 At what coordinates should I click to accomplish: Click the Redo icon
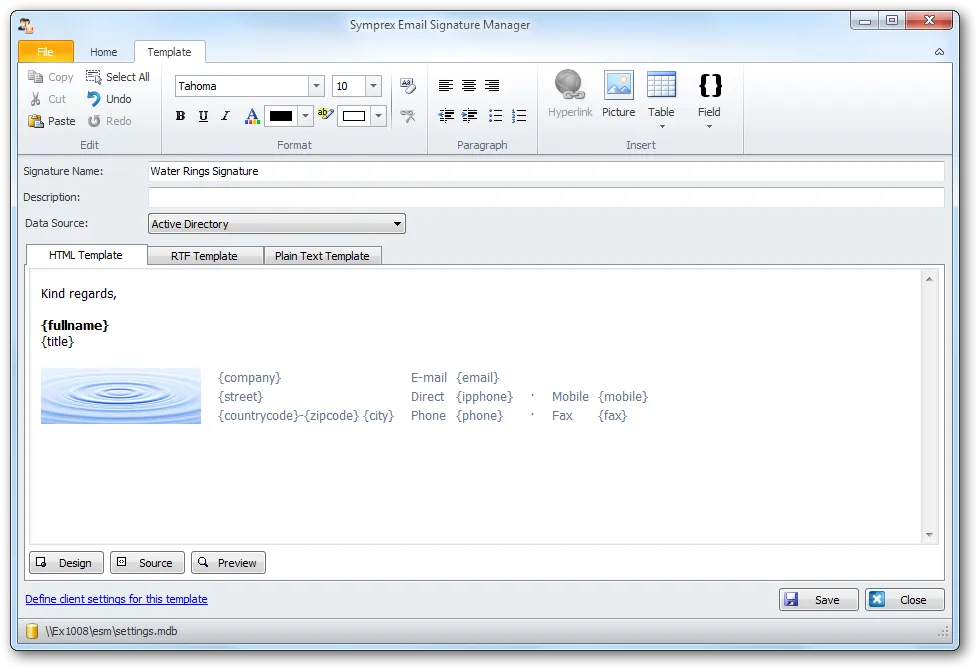click(x=94, y=121)
